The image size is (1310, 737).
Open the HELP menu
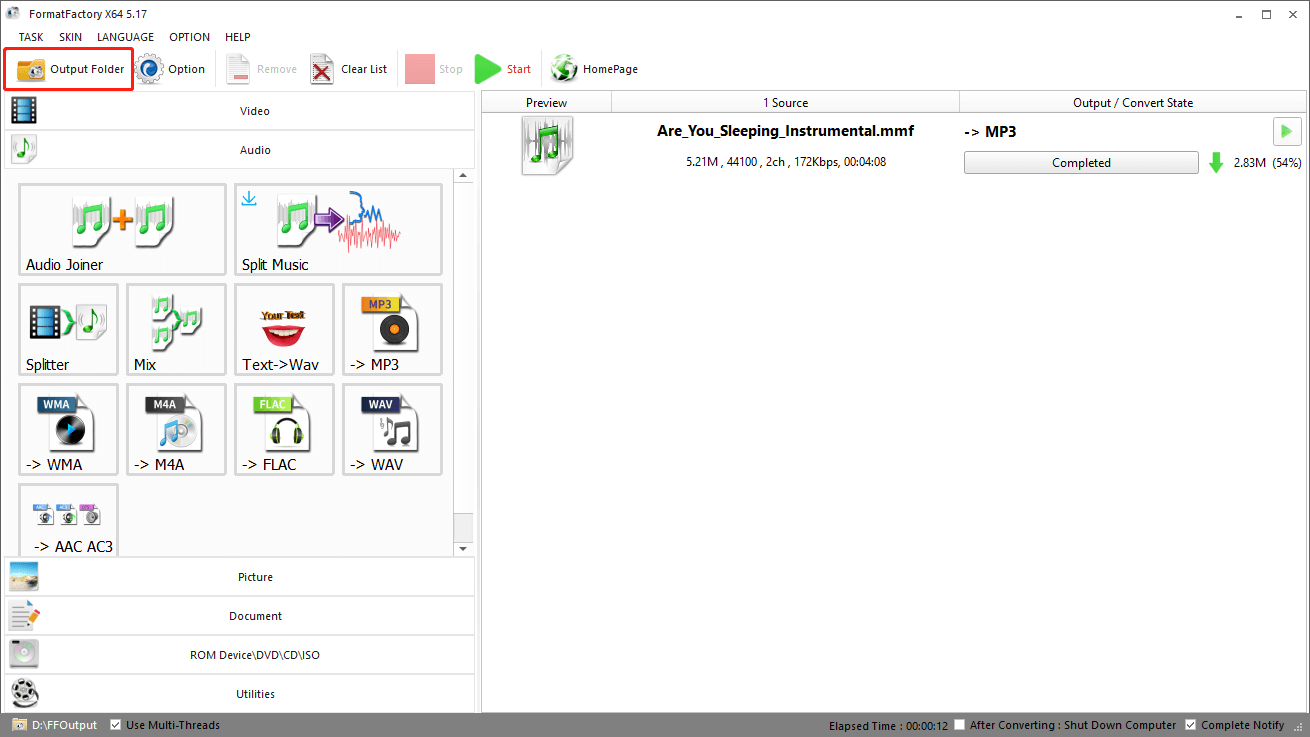pyautogui.click(x=238, y=37)
